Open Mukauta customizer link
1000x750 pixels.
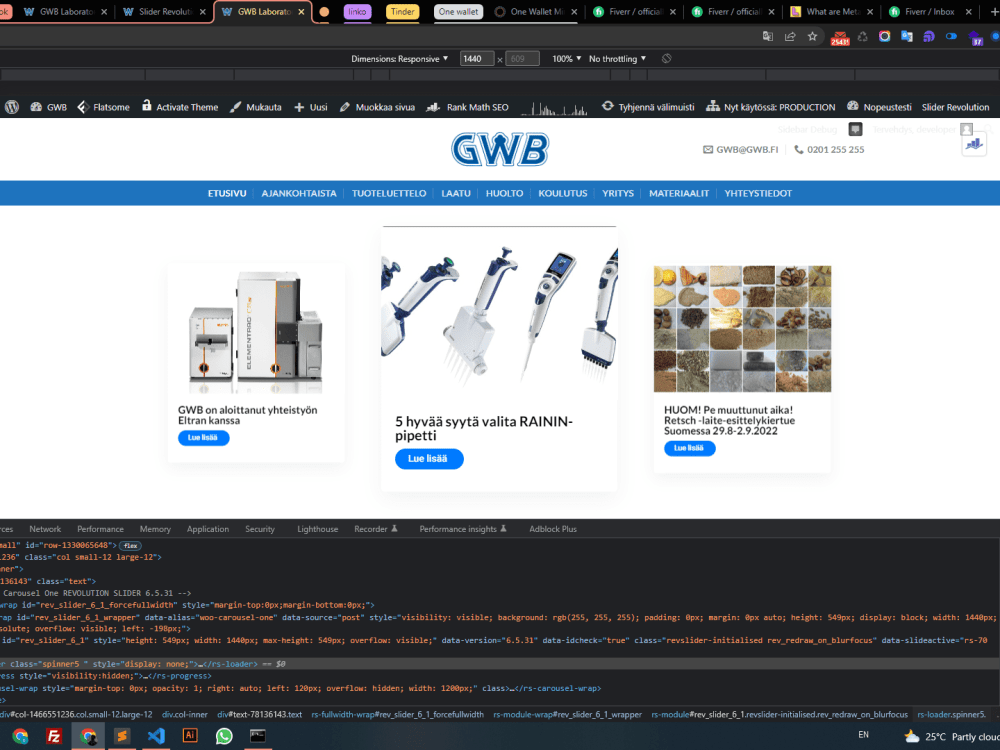click(255, 107)
